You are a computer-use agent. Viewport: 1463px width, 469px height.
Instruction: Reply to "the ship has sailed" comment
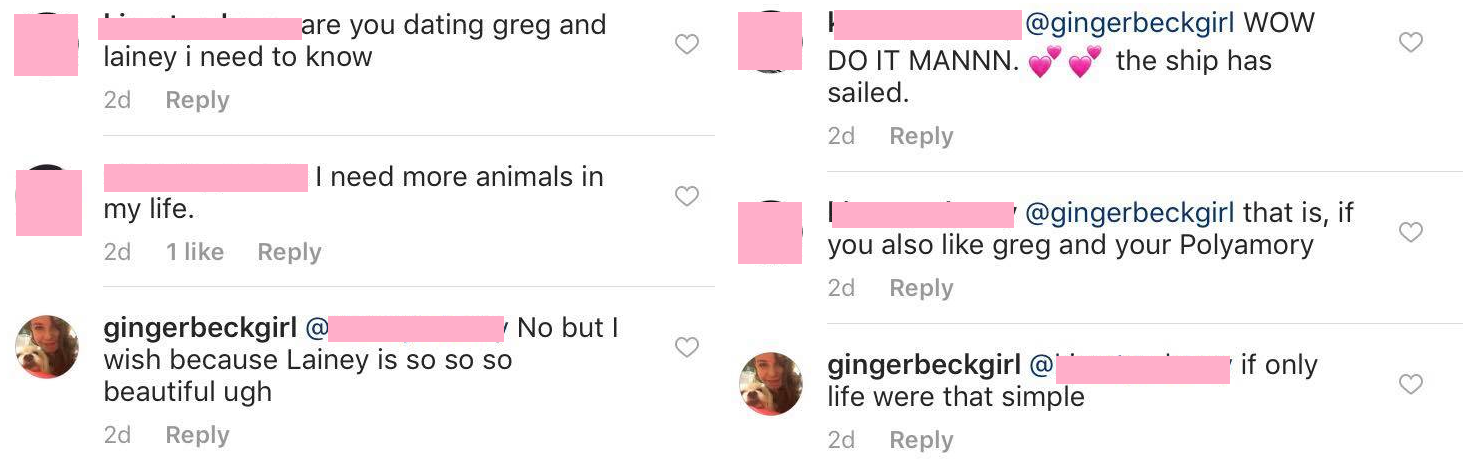pos(921,136)
